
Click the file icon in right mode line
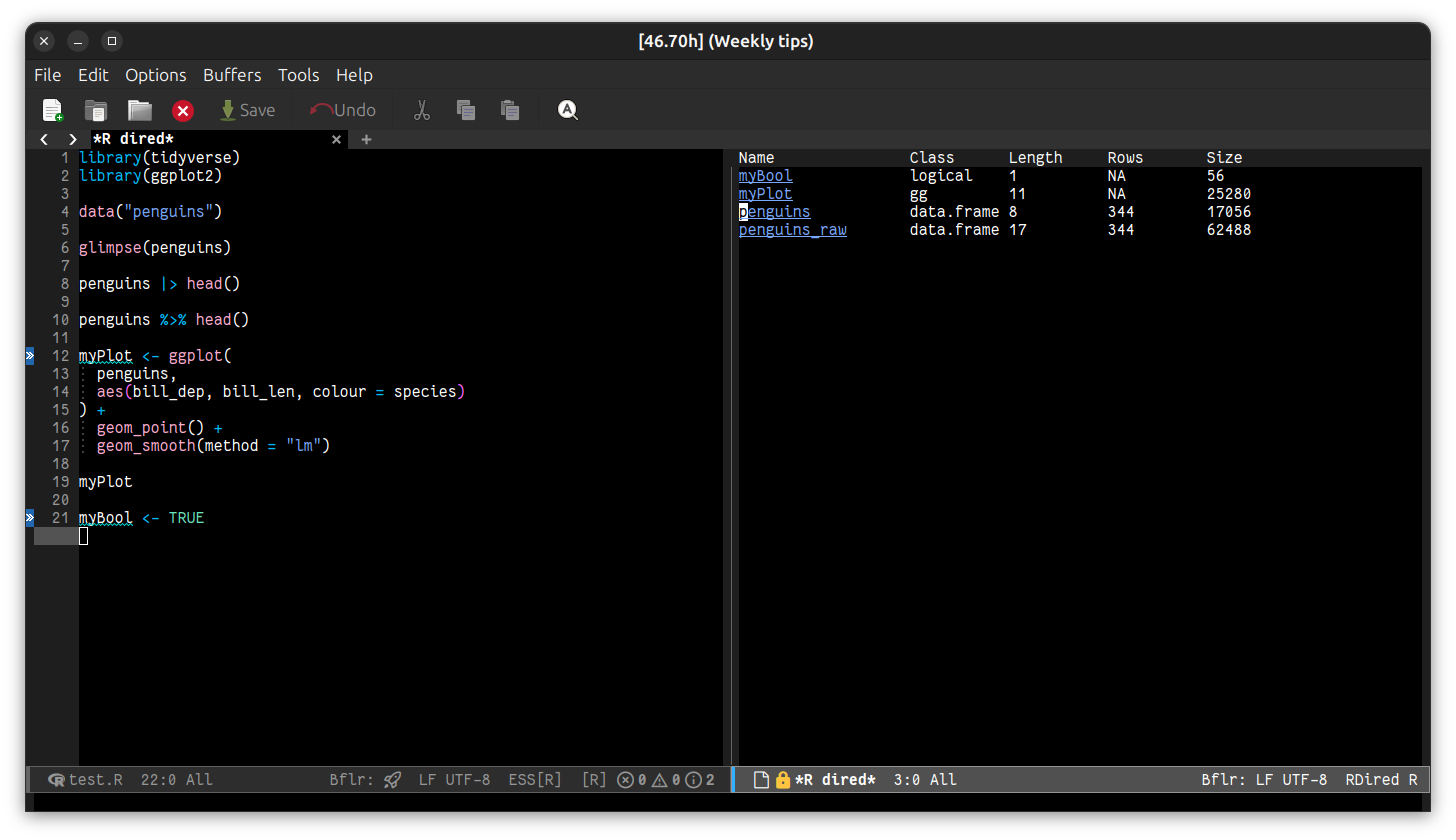coord(761,780)
